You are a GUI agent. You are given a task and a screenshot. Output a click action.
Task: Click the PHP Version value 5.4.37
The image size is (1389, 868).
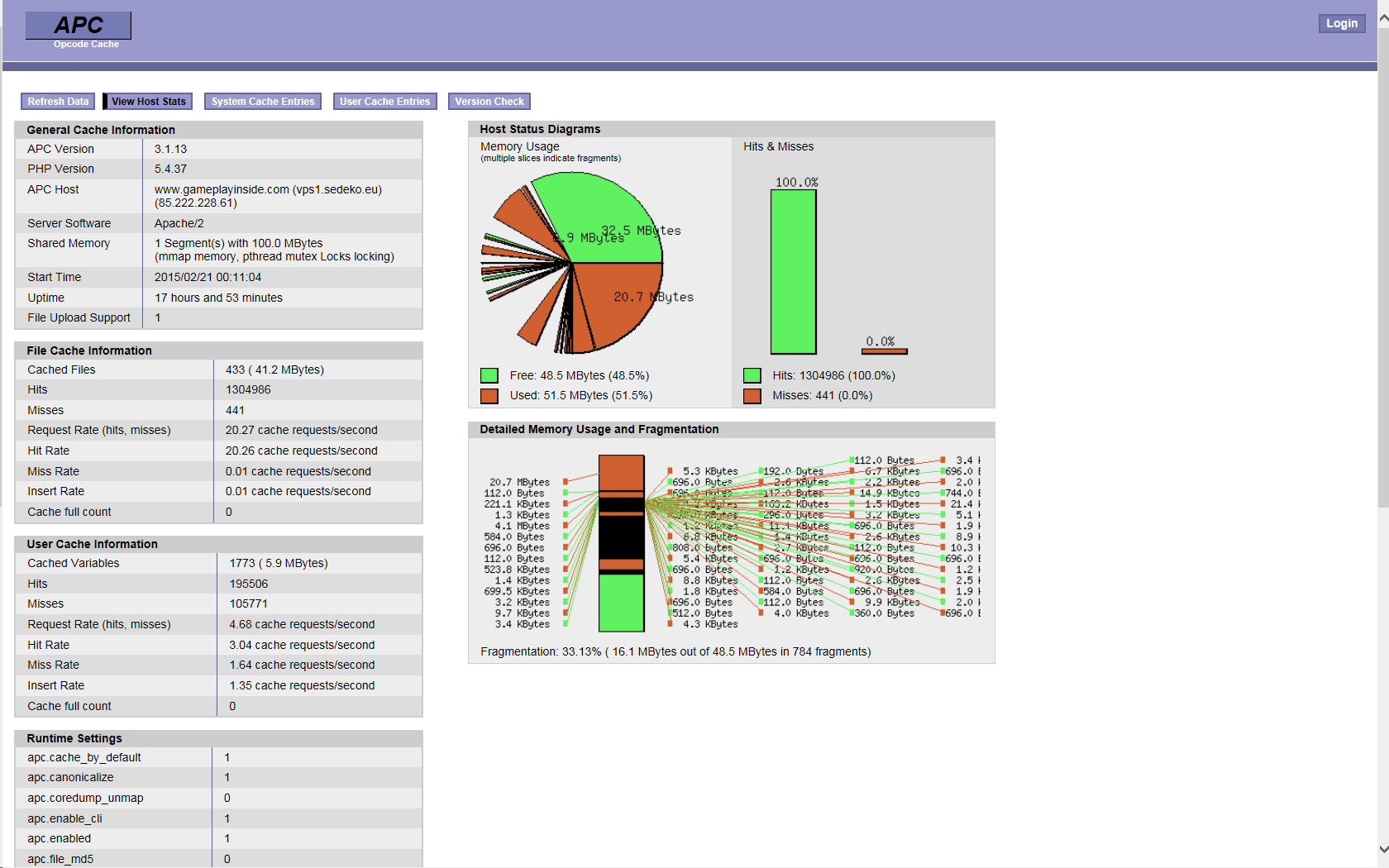click(x=171, y=169)
